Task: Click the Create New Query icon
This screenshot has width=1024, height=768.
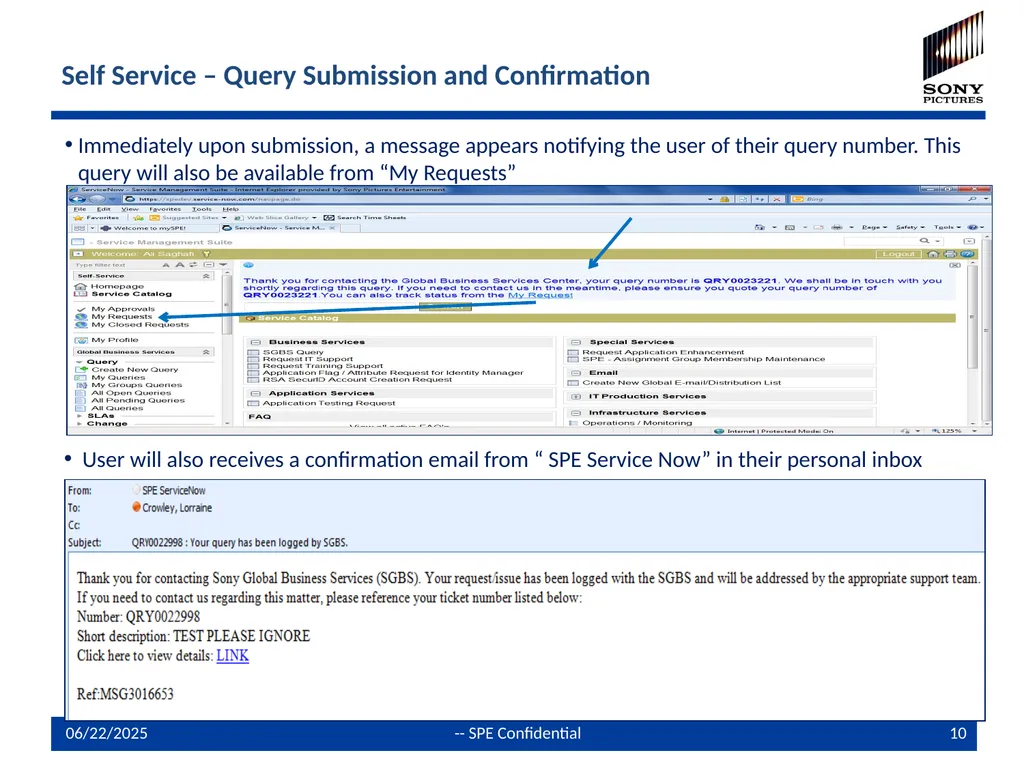Action: coord(81,370)
